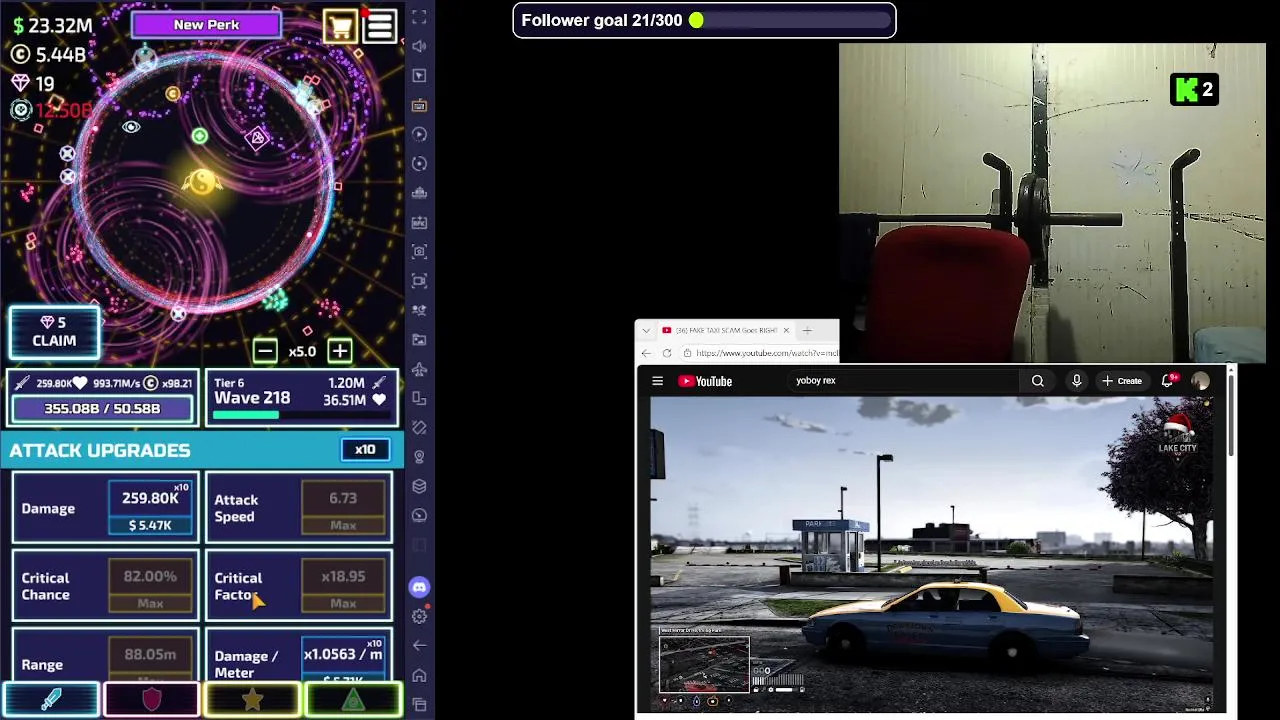The image size is (1280, 720).
Task: Open the shop cart icon in the game
Action: point(340,26)
